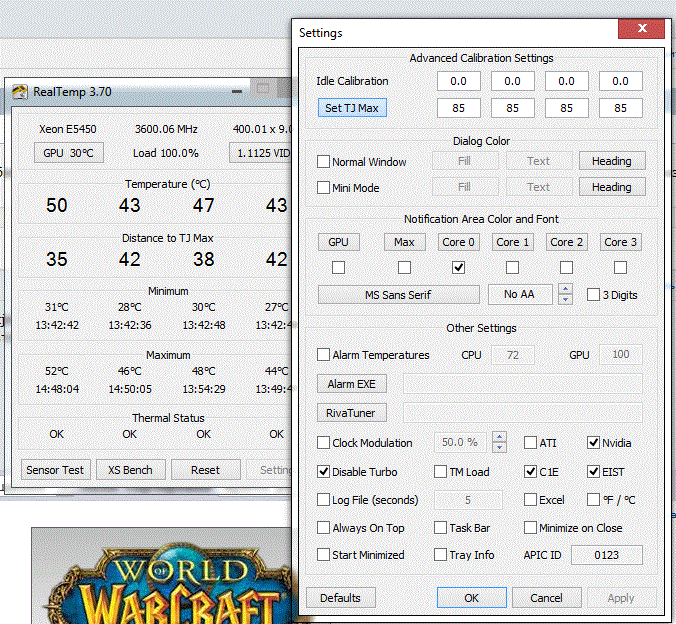Close the Settings dialog with the X button

click(642, 28)
